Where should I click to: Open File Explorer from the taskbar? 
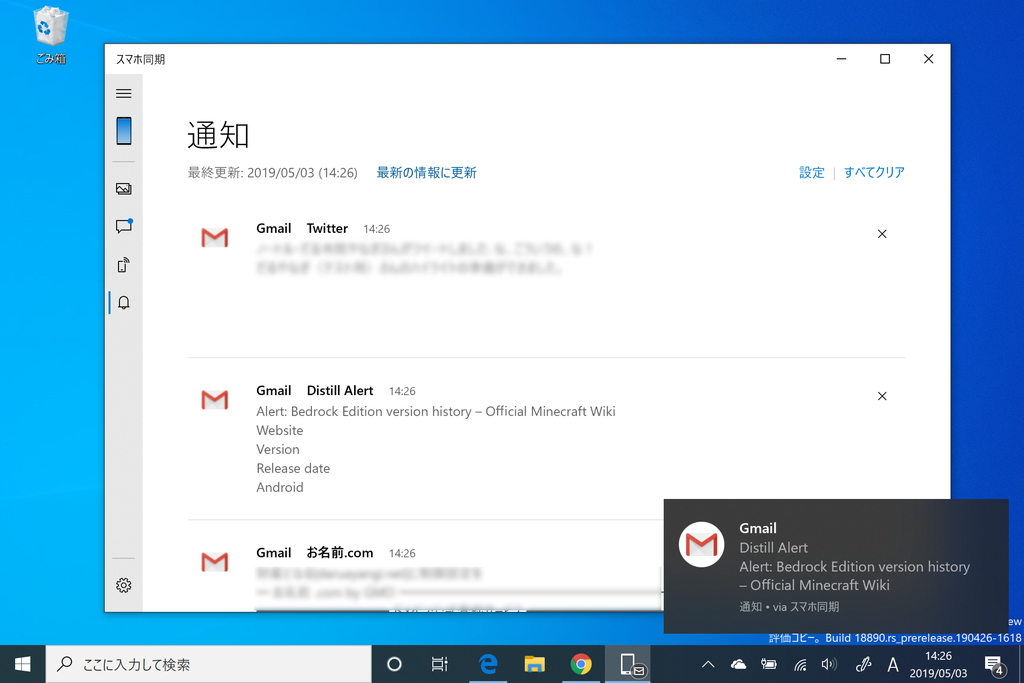(535, 664)
